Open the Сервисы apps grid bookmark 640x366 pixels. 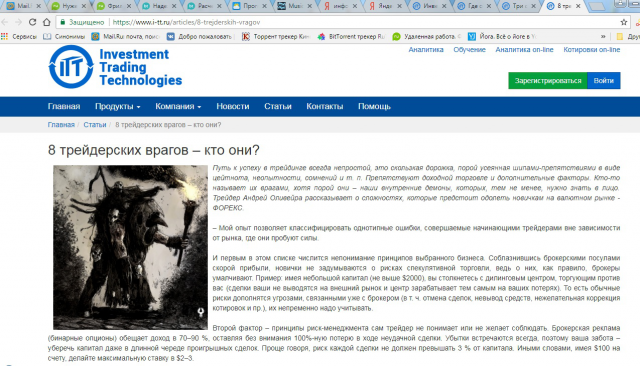pos(19,36)
